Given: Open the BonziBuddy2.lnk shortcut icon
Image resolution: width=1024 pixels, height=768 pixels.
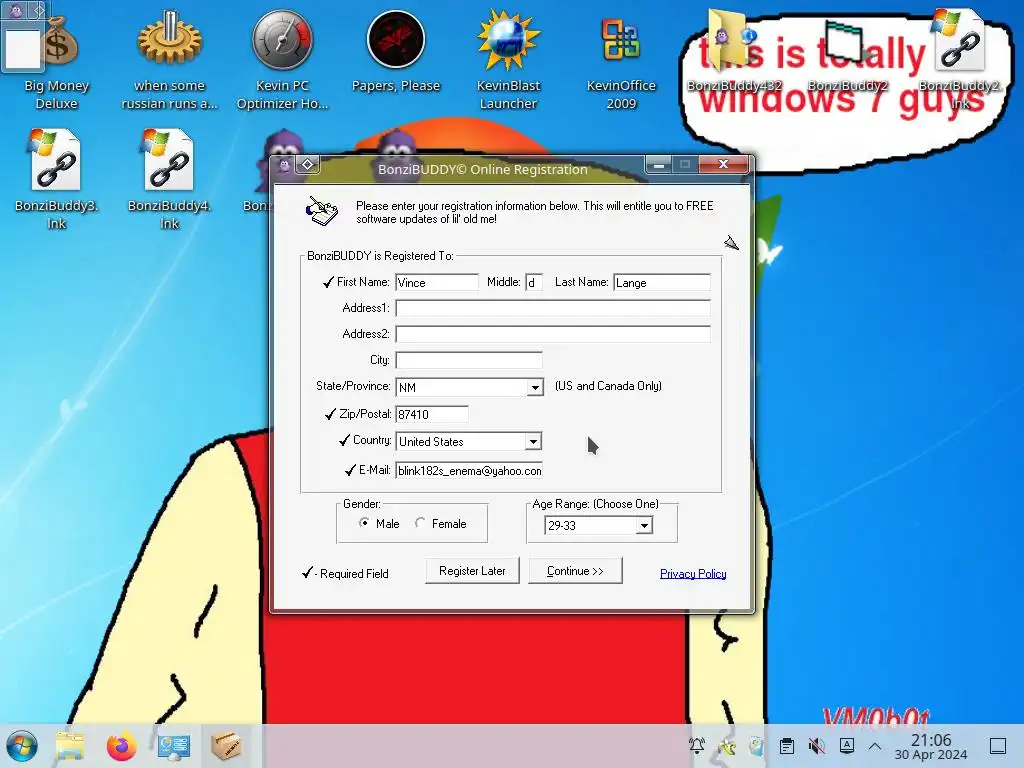Looking at the screenshot, I should point(959,59).
